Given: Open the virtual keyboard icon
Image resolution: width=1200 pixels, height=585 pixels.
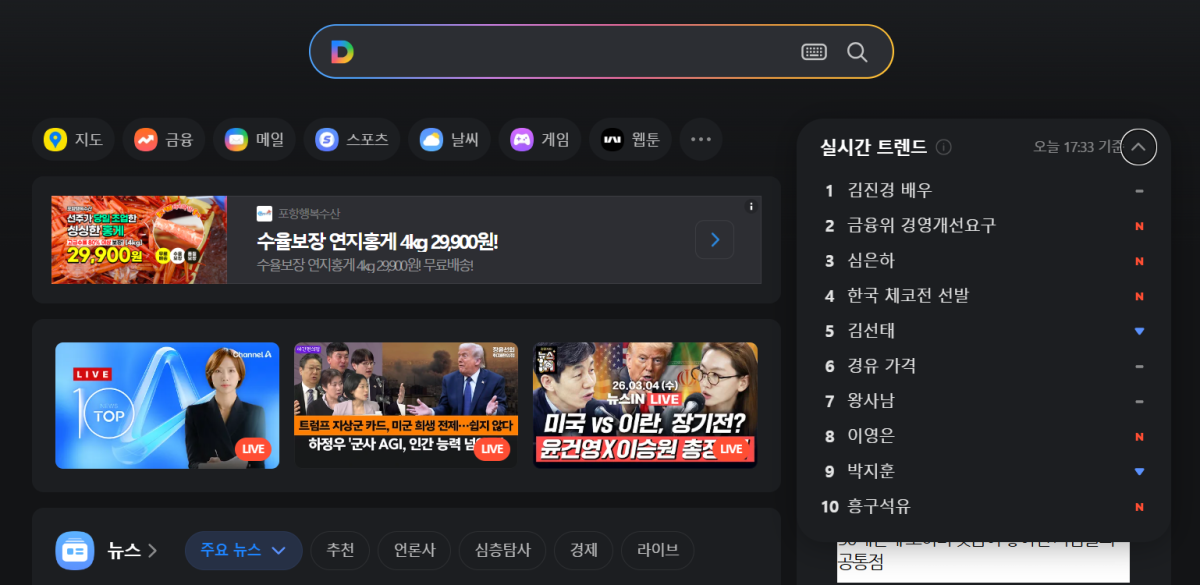Looking at the screenshot, I should pos(814,52).
